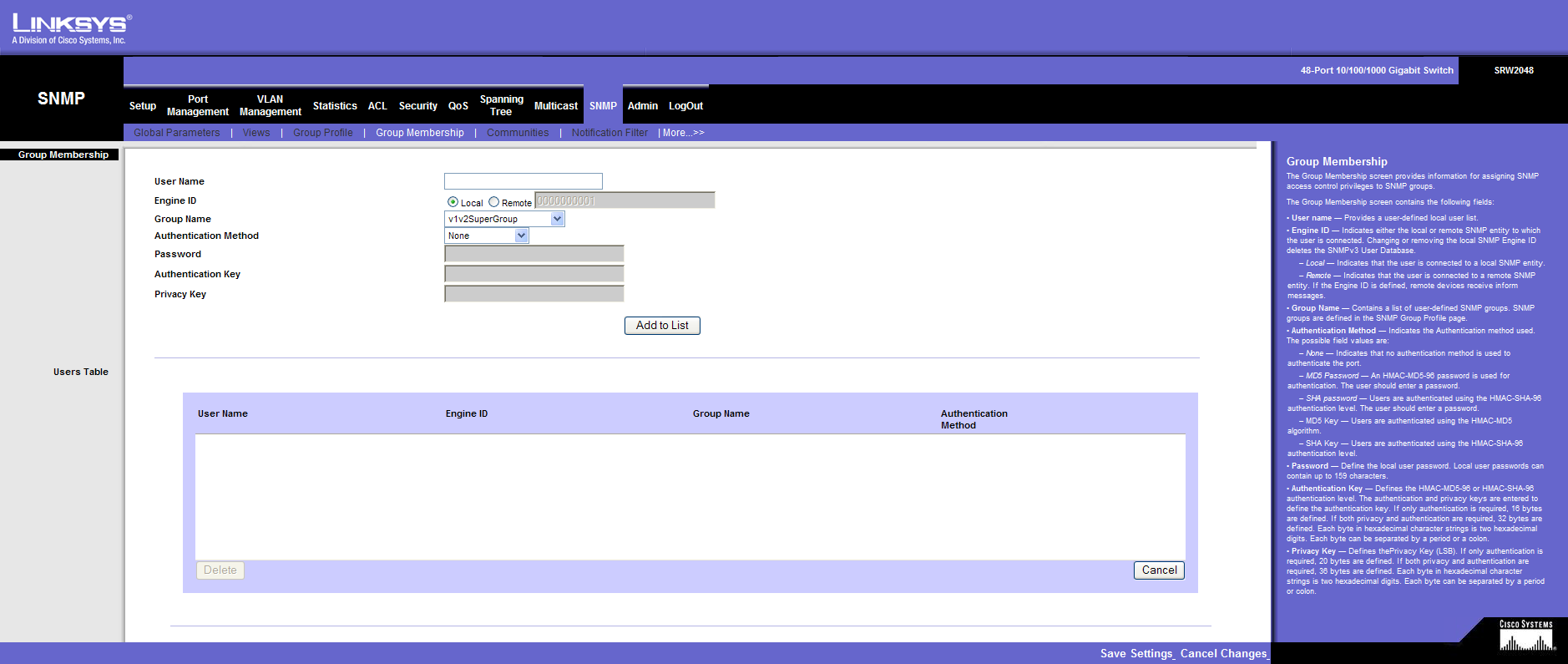1568x664 pixels.
Task: Click the Cisco Systems logo
Action: pos(1525,637)
